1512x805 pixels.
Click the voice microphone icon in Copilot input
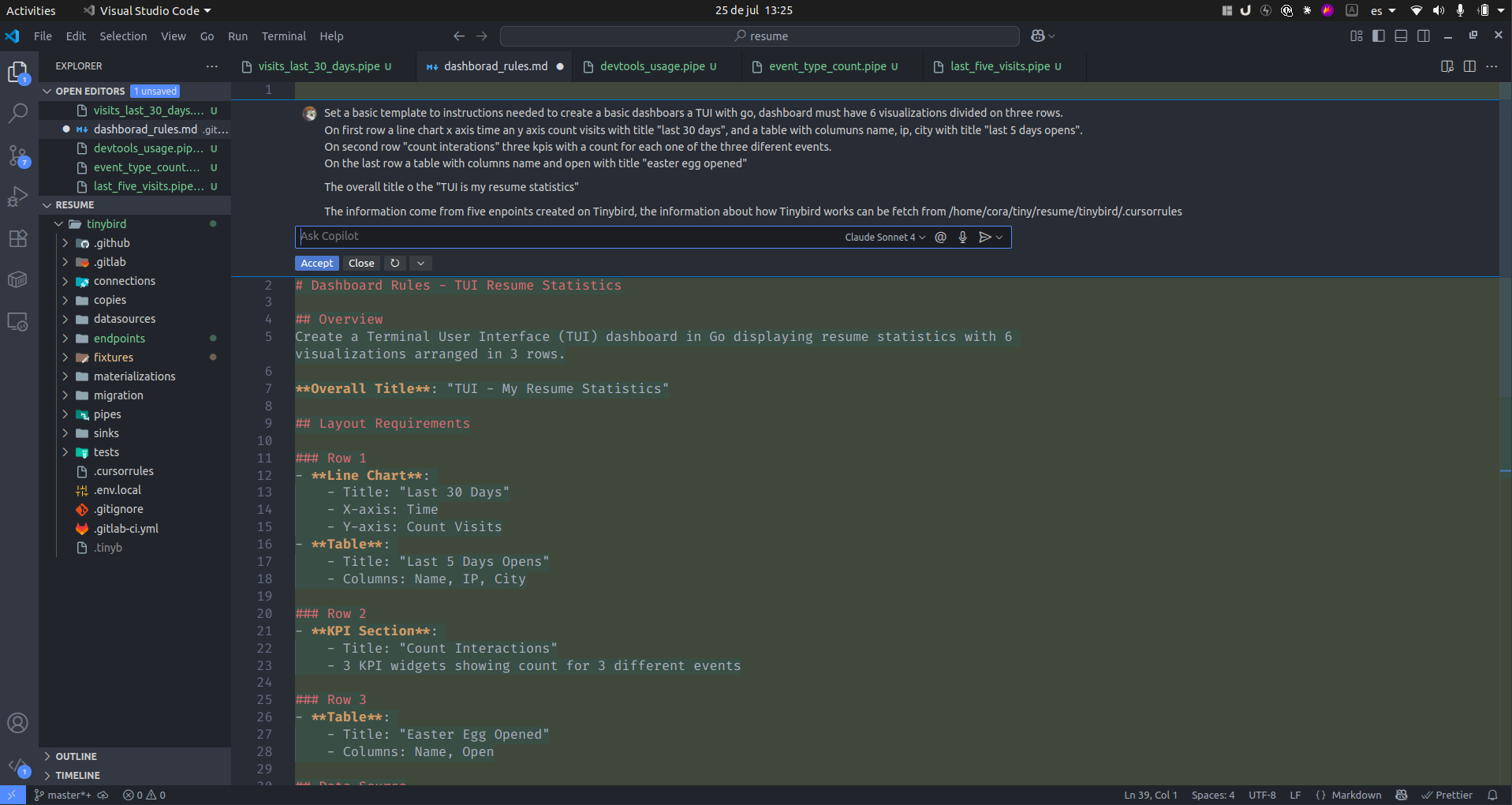click(x=962, y=237)
